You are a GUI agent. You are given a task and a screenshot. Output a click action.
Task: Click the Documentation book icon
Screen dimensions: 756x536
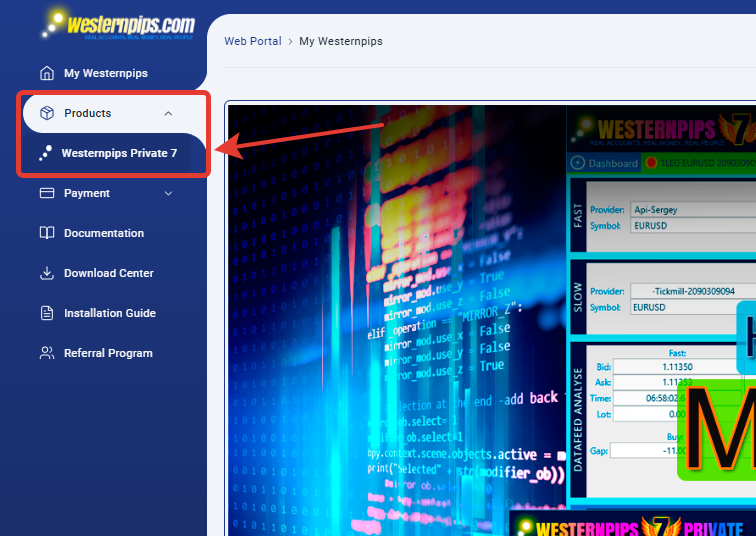[47, 233]
